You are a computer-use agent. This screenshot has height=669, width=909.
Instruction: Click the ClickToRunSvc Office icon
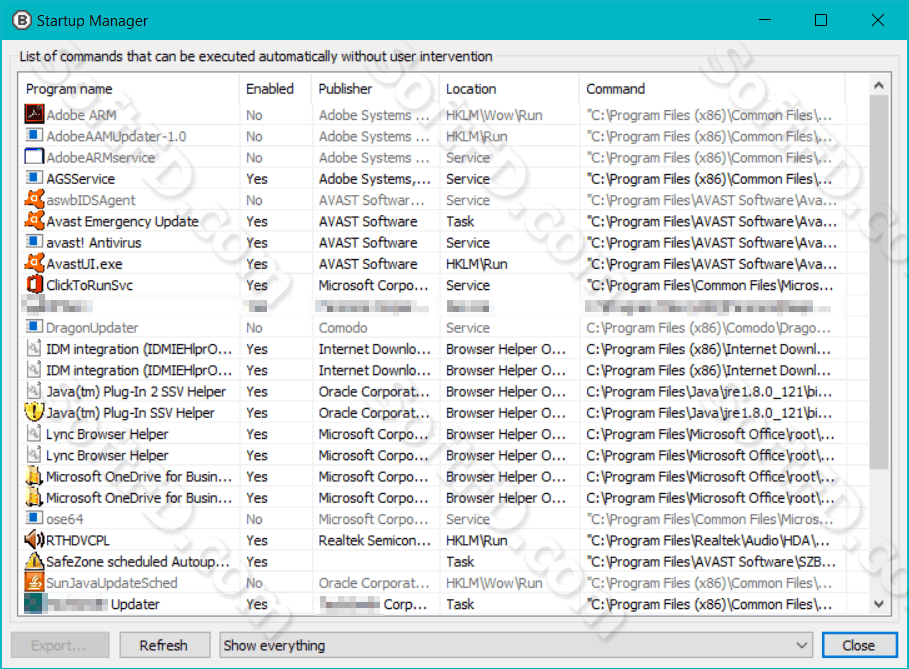[34, 284]
